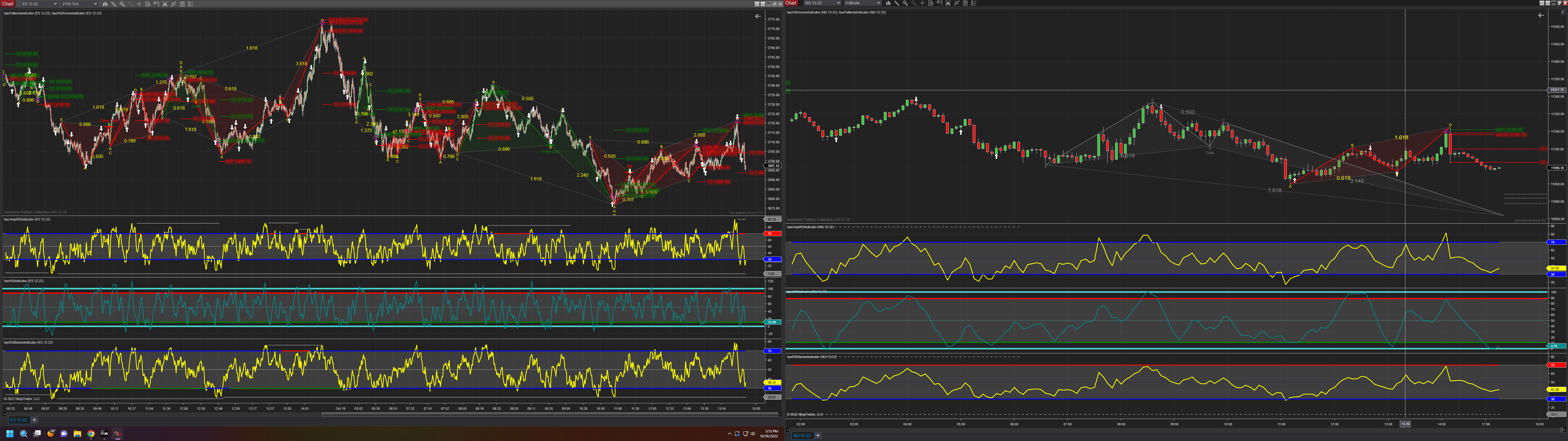Expand the 2100 Tick interval dropdown
Viewport: 1568px width, 441px height.
coord(96,4)
